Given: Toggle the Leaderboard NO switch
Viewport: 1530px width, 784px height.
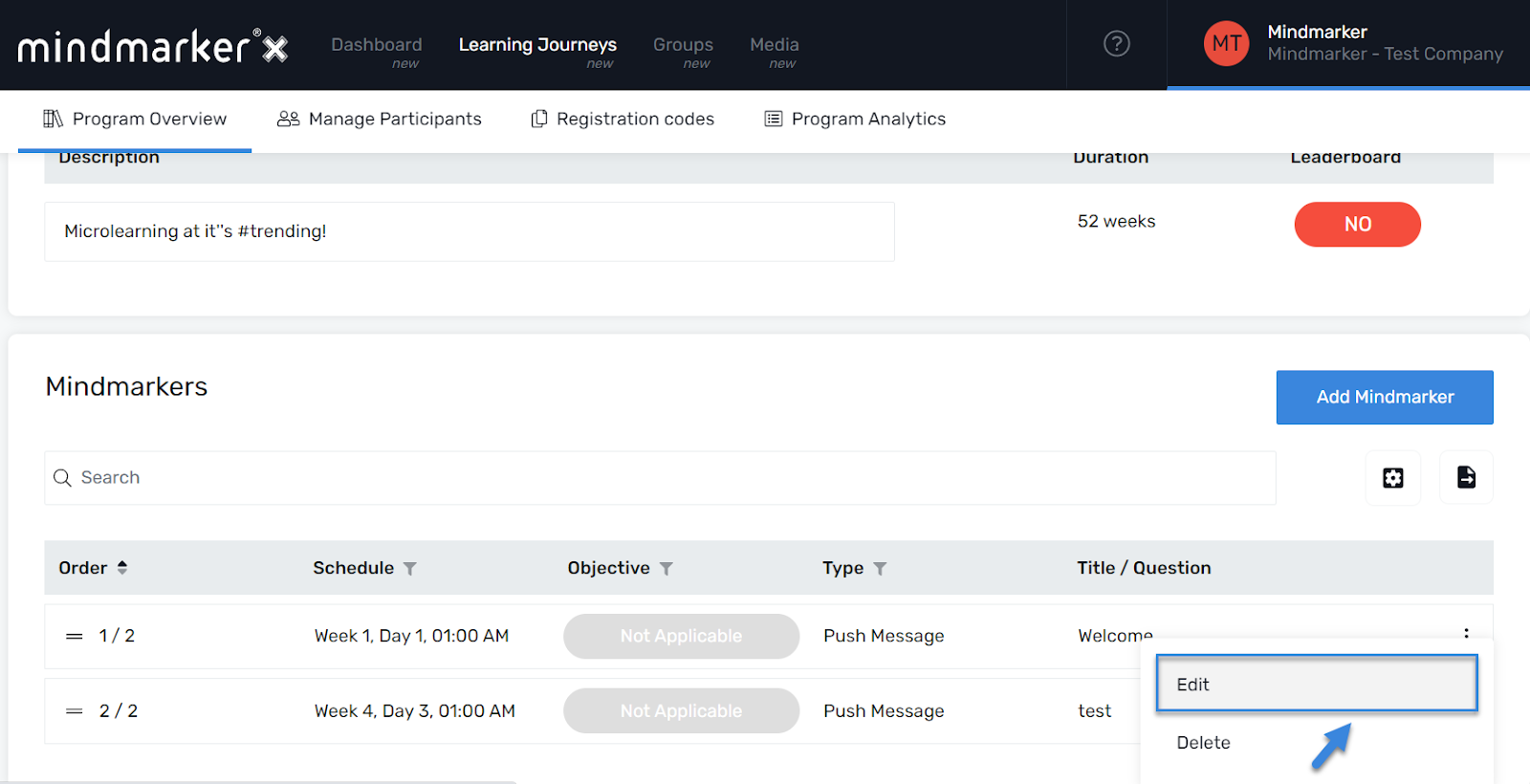Looking at the screenshot, I should [1357, 224].
